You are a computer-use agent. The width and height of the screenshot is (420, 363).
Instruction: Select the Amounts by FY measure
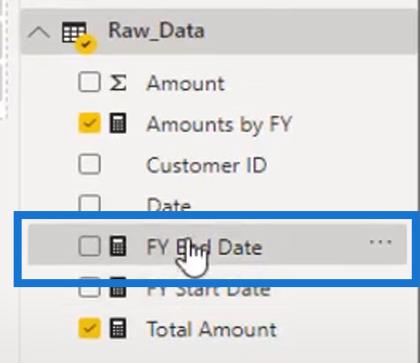219,125
